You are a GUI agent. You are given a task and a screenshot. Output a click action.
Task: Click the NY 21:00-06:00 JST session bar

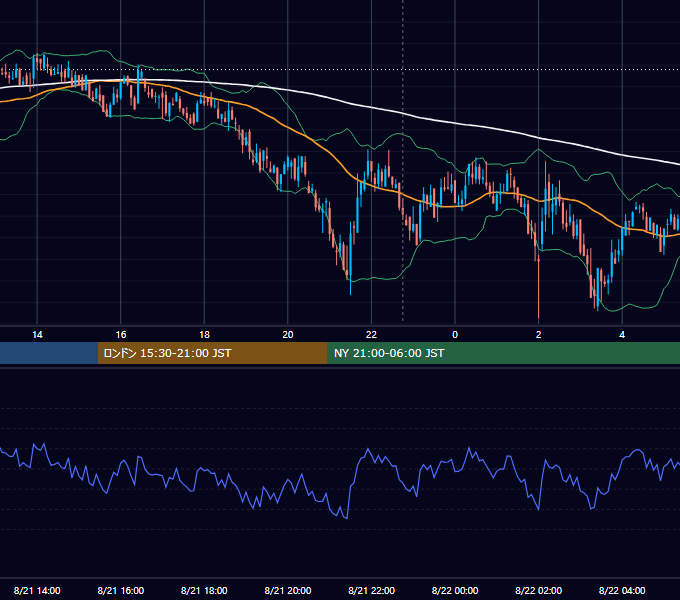tap(503, 353)
